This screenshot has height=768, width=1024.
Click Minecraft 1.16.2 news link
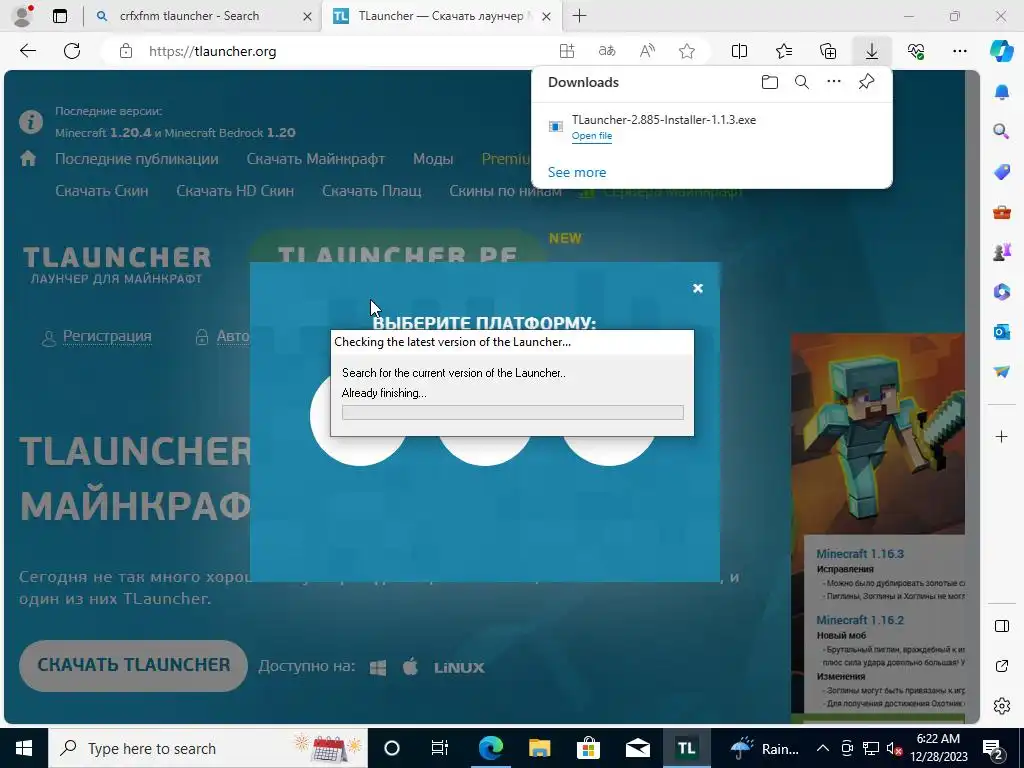[x=859, y=620]
